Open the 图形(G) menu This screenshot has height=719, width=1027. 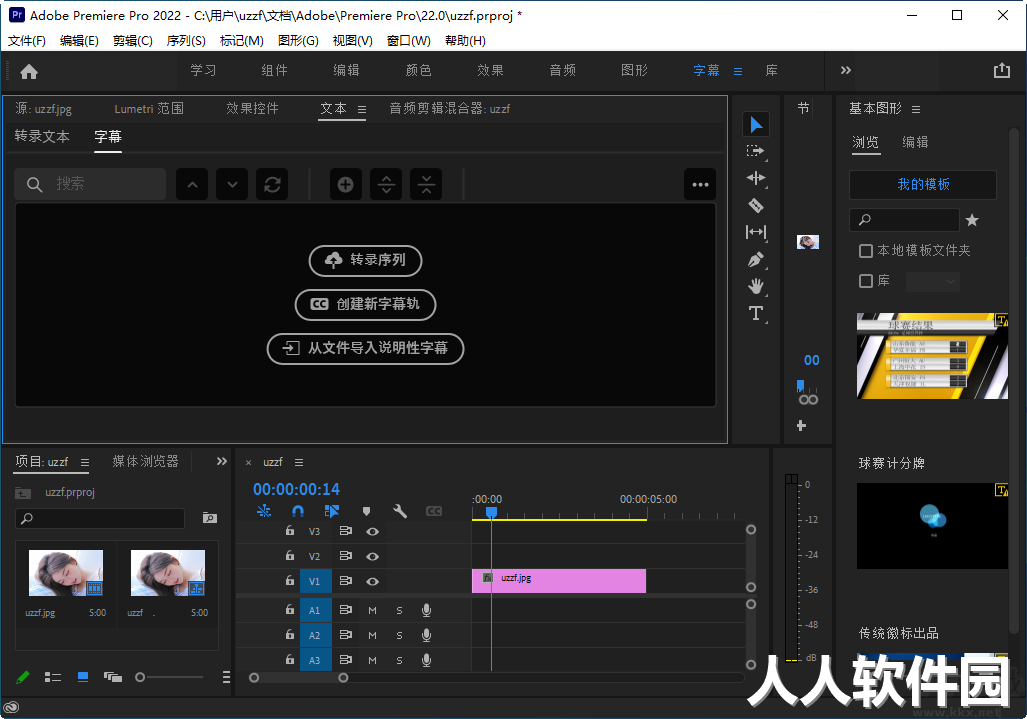pyautogui.click(x=298, y=41)
